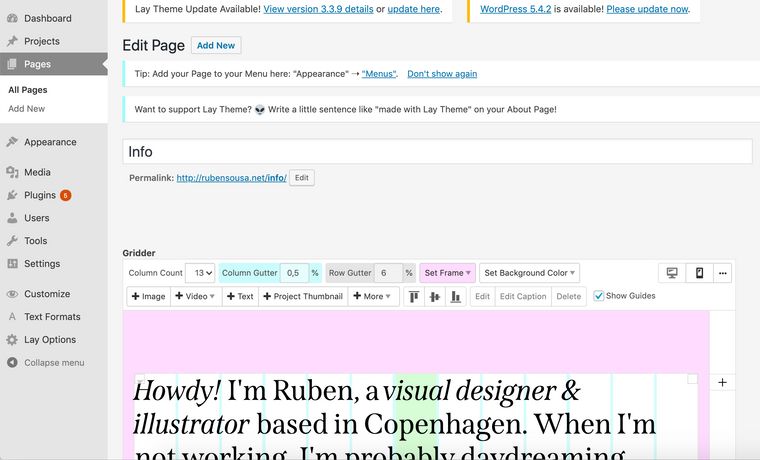The image size is (760, 460).
Task: Toggle the Show Guides checkbox
Action: click(599, 296)
